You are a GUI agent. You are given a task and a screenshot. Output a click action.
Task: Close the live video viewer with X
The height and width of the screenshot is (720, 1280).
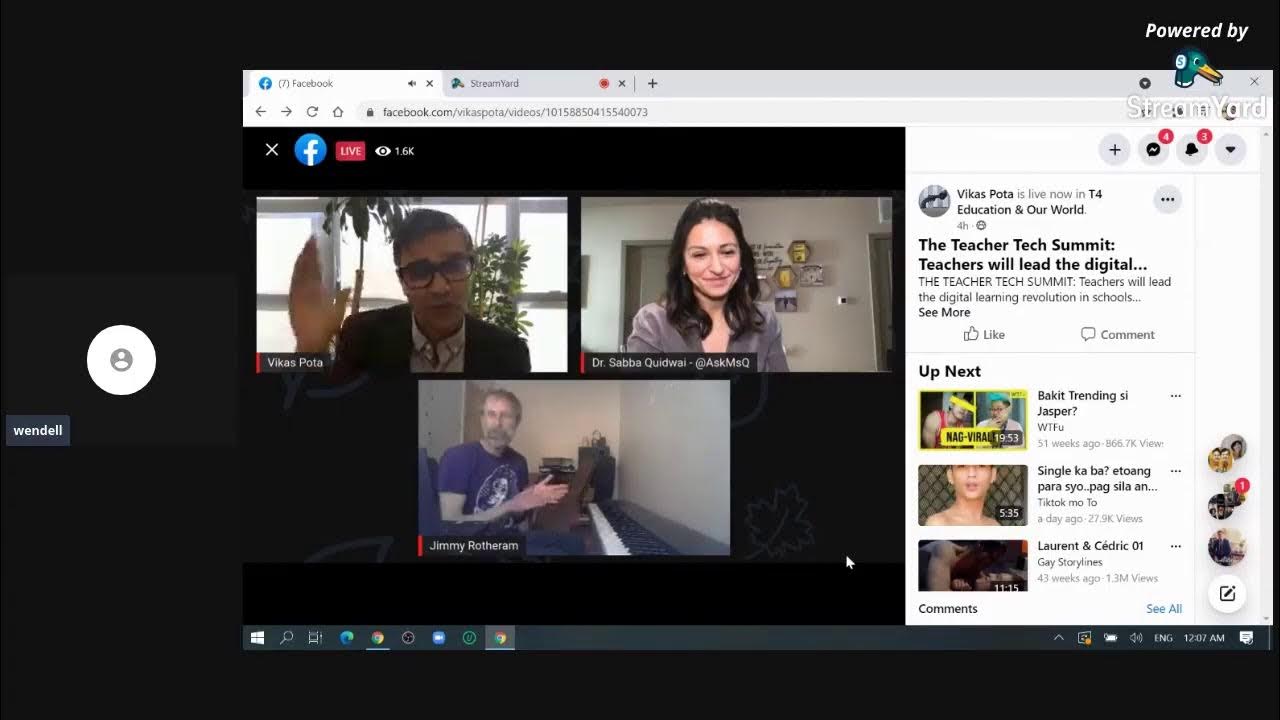272,150
